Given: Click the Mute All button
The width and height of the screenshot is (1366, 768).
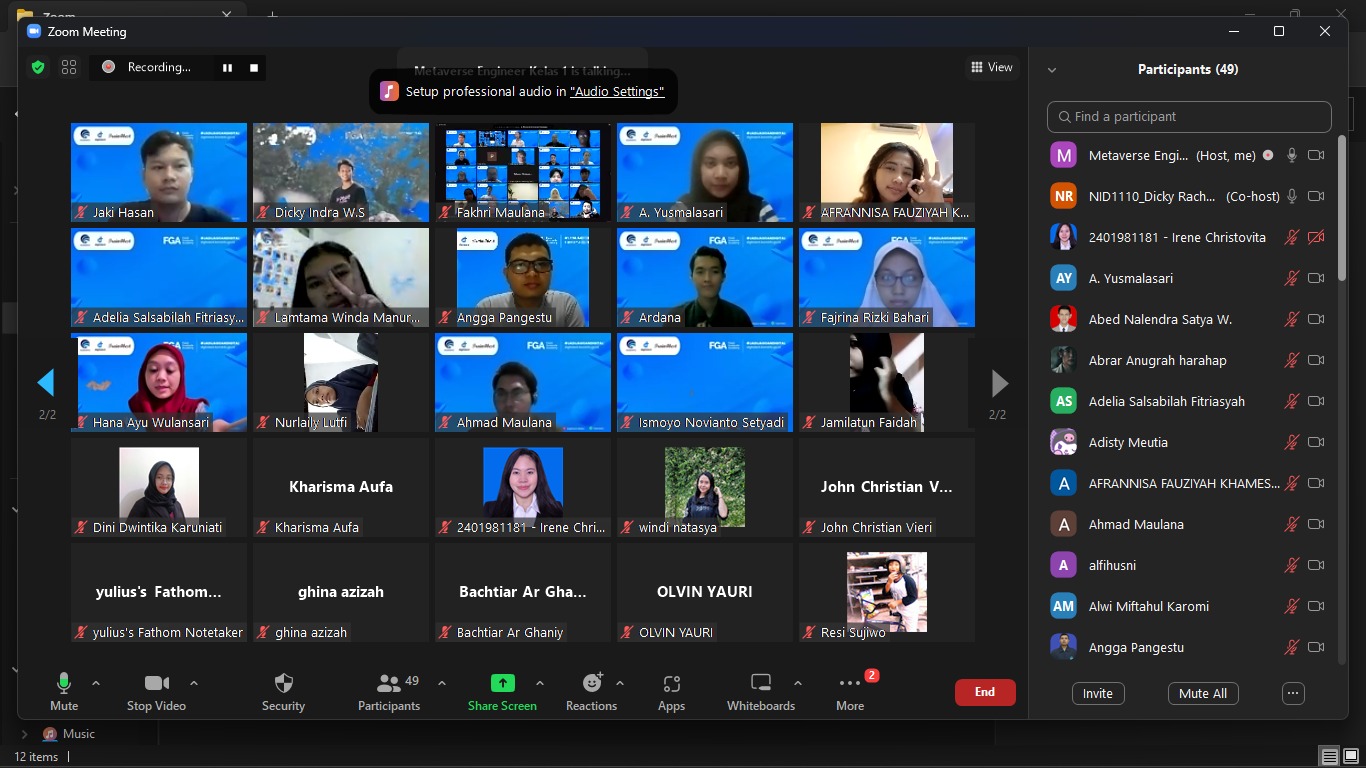Looking at the screenshot, I should (x=1203, y=693).
